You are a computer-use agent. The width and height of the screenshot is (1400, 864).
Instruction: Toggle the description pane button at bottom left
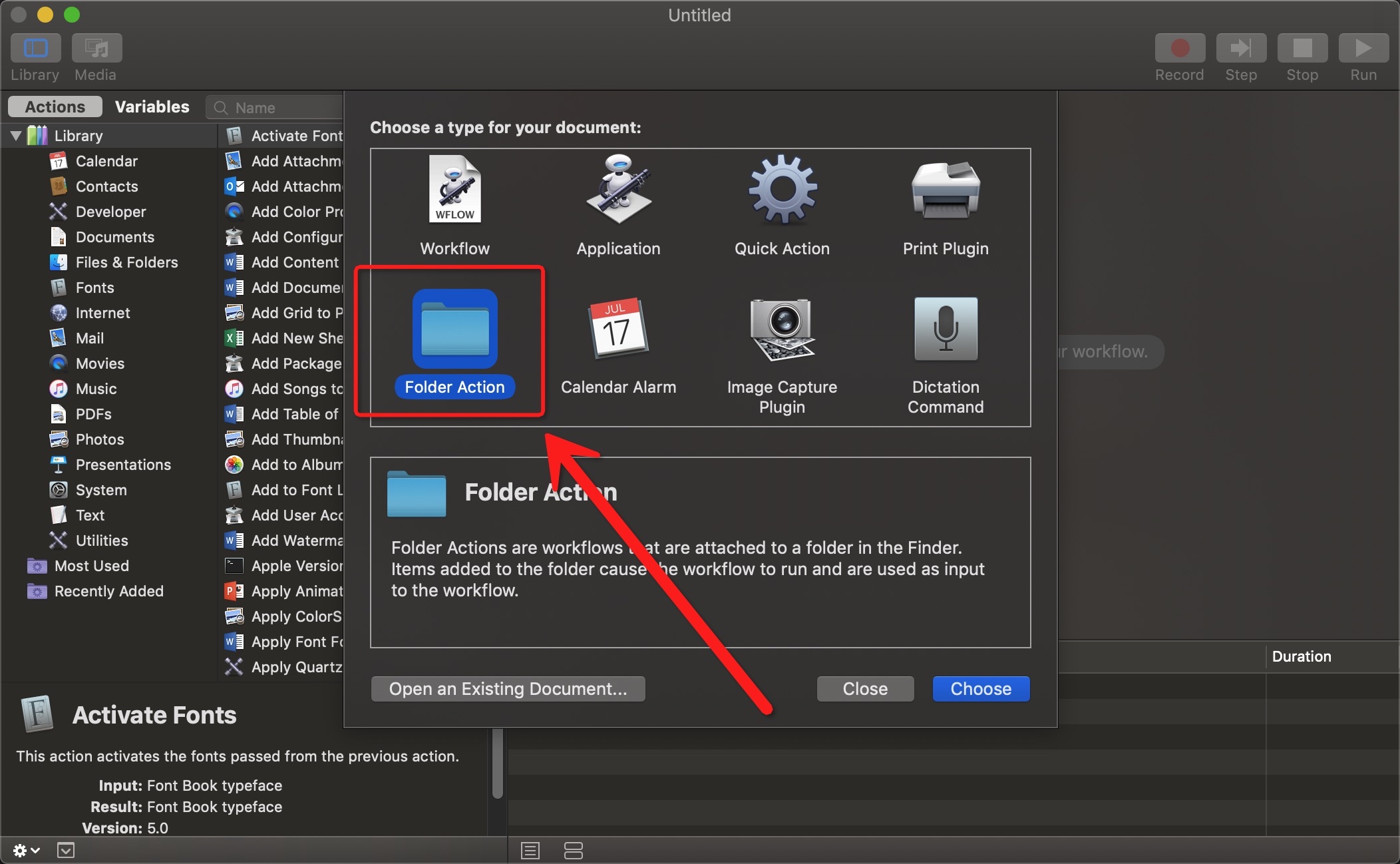point(66,850)
